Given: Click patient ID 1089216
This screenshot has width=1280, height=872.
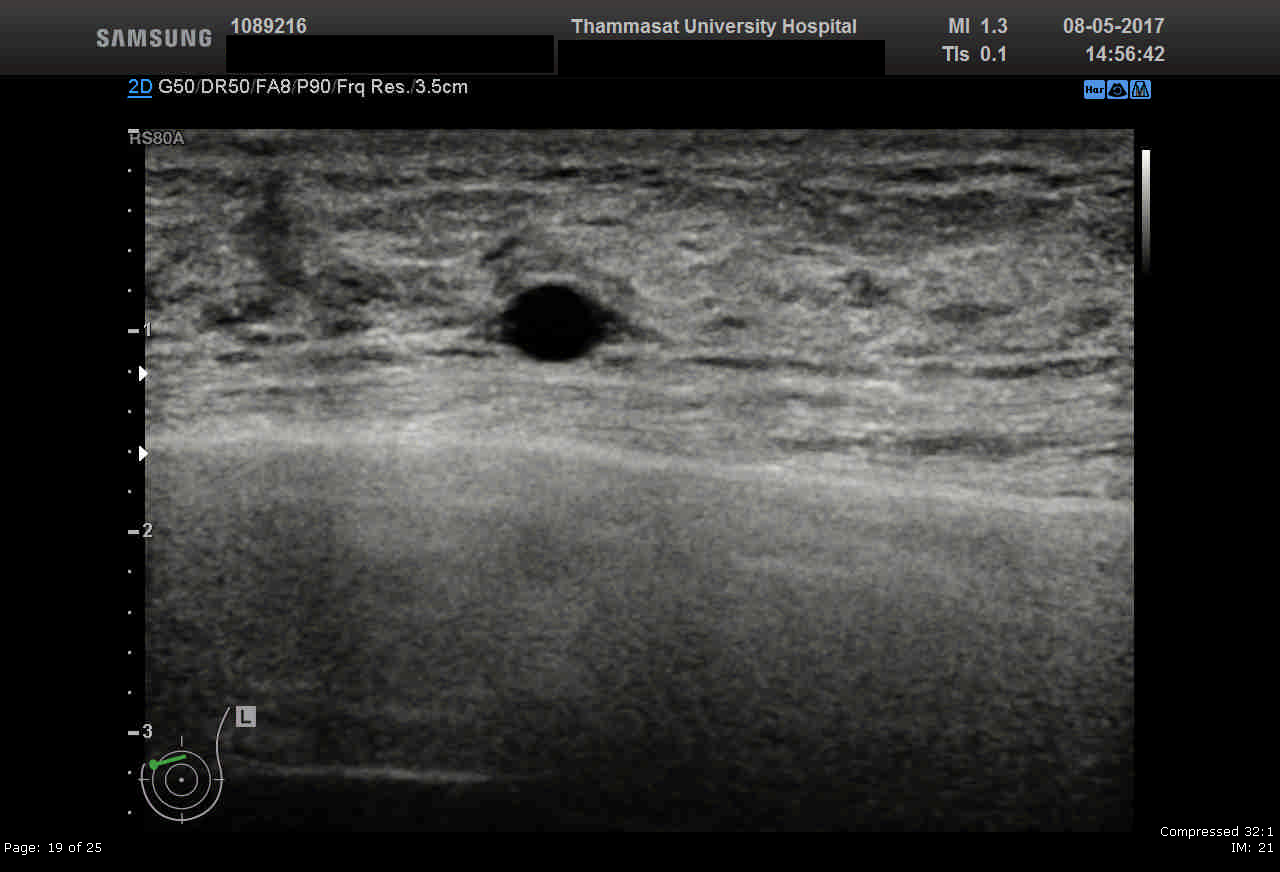Looking at the screenshot, I should pyautogui.click(x=268, y=26).
